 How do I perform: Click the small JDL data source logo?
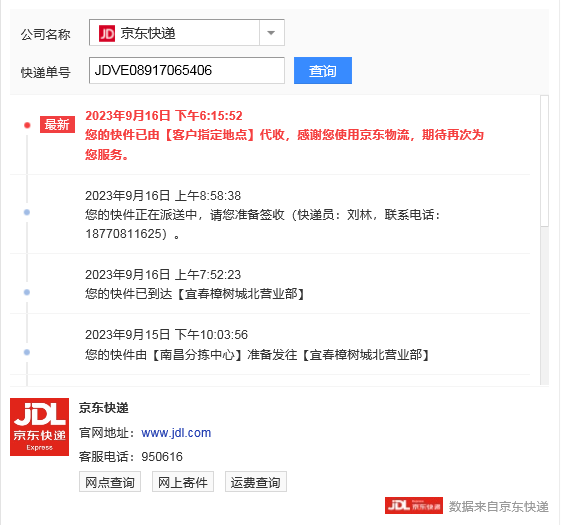[x=414, y=505]
